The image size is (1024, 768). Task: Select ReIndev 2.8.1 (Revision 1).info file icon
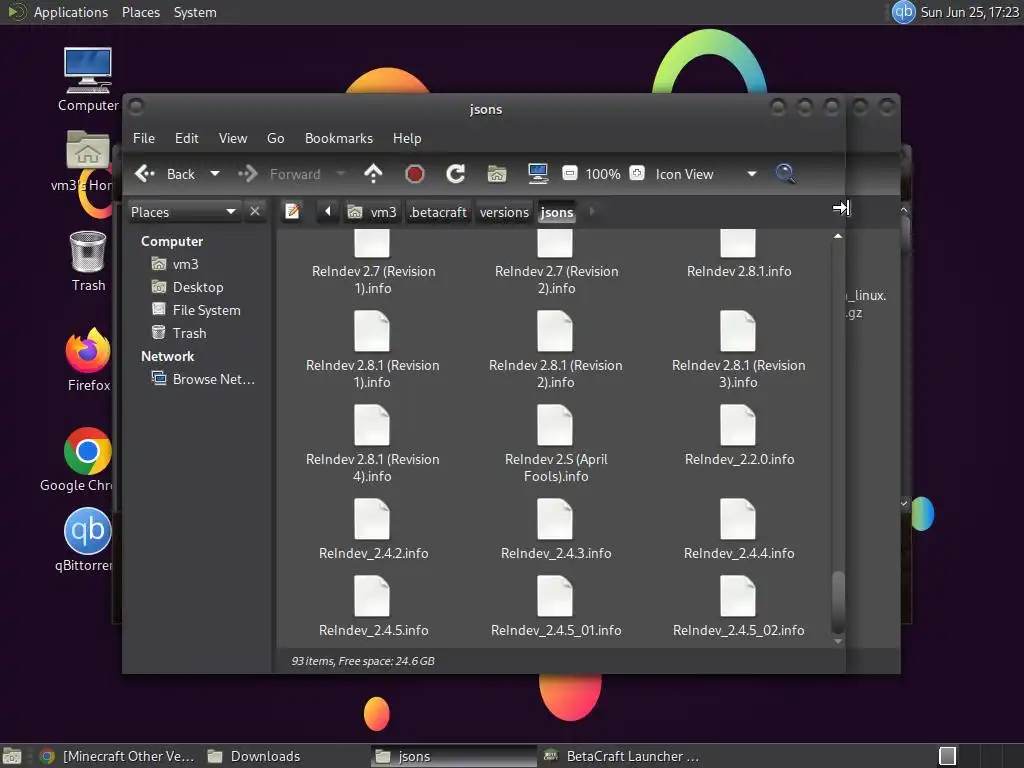click(x=372, y=331)
